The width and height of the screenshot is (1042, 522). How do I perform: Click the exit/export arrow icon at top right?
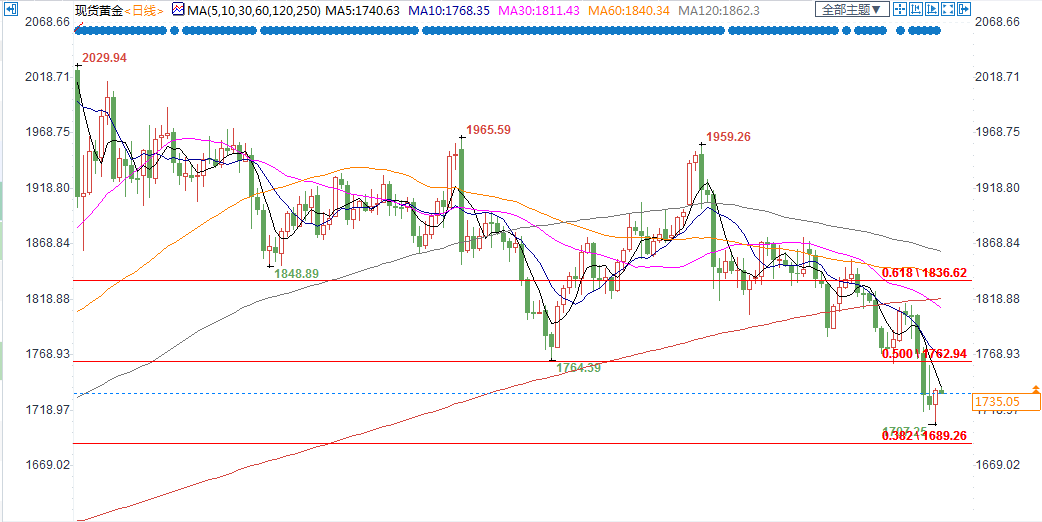[x=964, y=9]
